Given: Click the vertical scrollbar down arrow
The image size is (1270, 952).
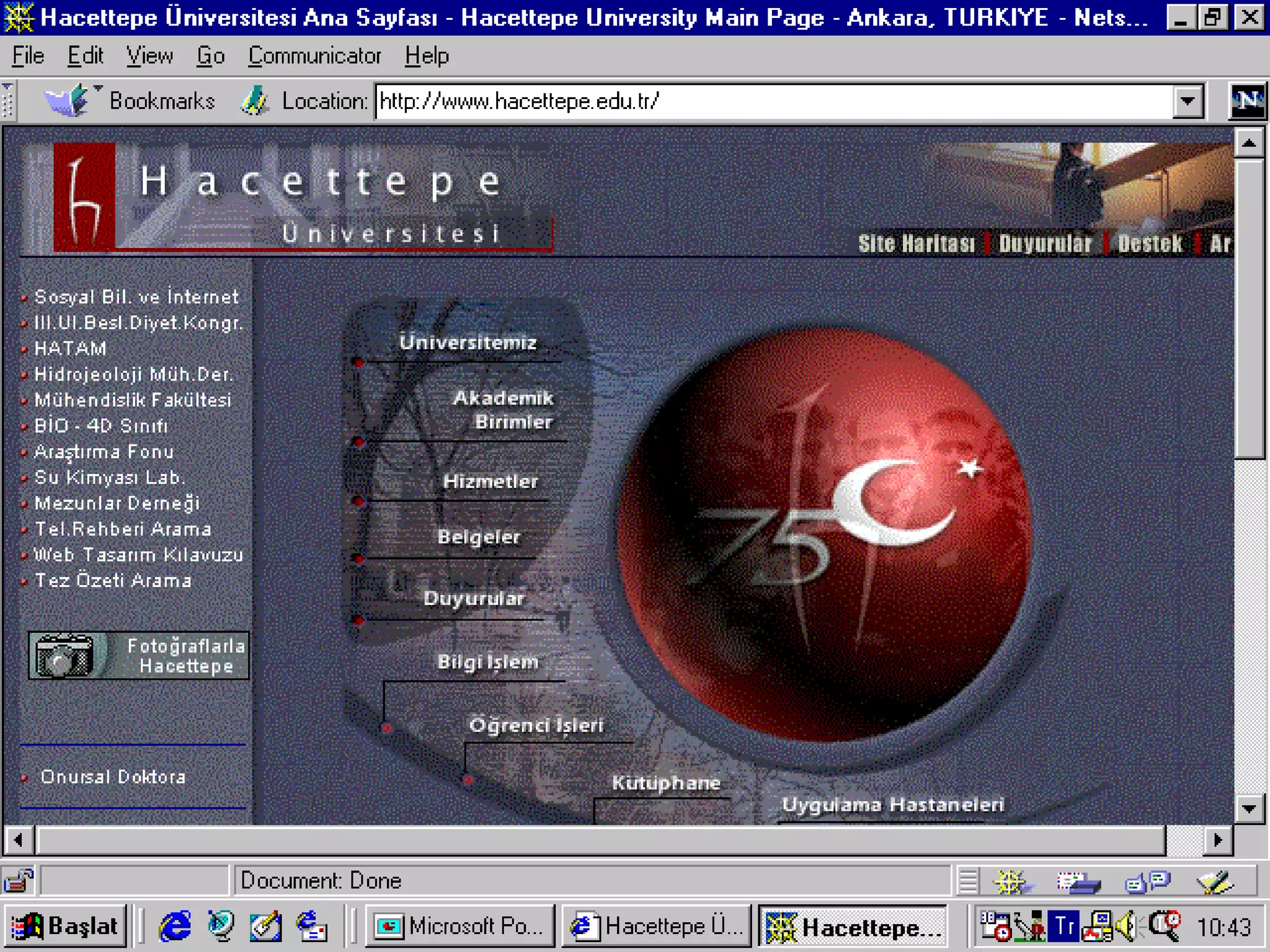Looking at the screenshot, I should [1249, 808].
